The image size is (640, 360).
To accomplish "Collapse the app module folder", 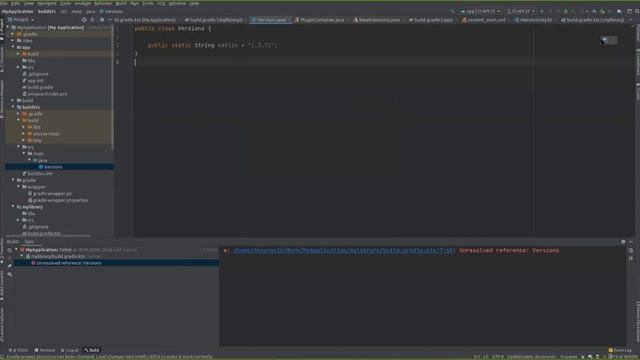I will (13, 47).
